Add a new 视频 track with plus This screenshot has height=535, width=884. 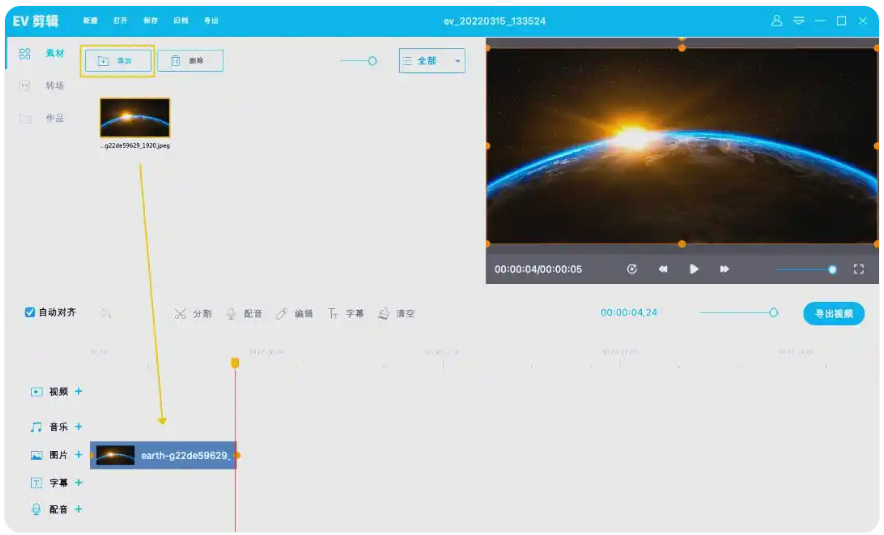pyautogui.click(x=79, y=391)
